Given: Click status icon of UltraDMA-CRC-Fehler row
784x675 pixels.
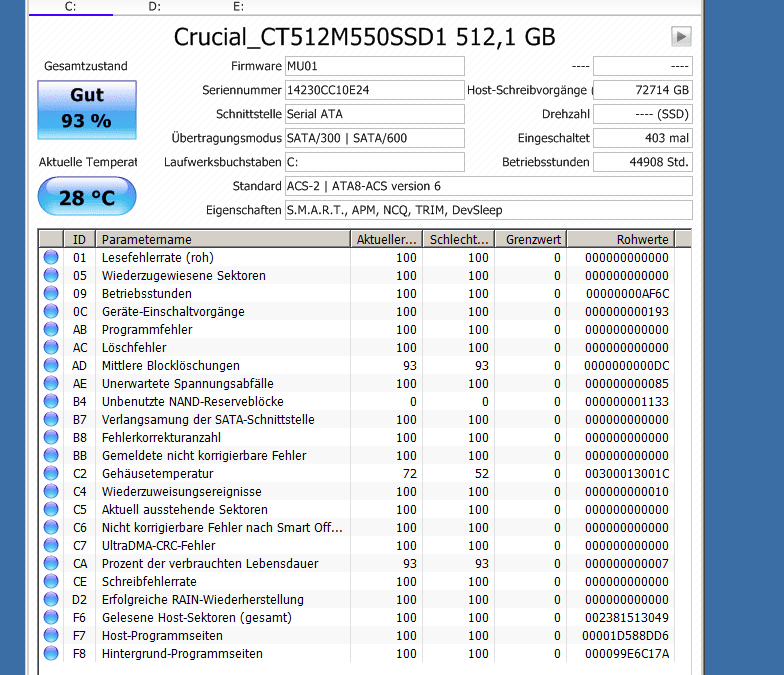Looking at the screenshot, I should pos(51,545).
